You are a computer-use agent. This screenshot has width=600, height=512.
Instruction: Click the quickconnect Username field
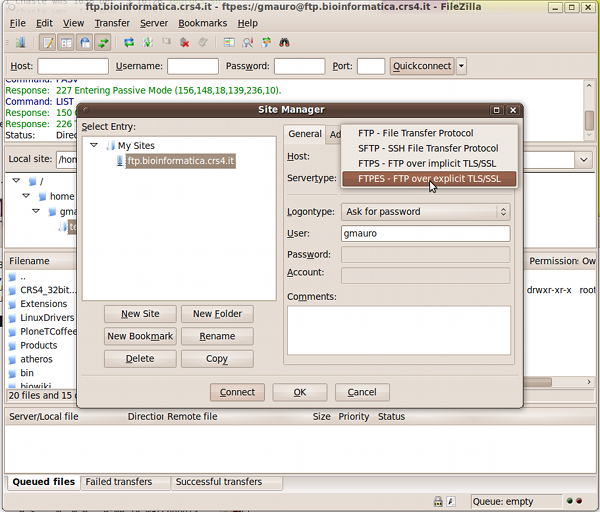coord(193,66)
